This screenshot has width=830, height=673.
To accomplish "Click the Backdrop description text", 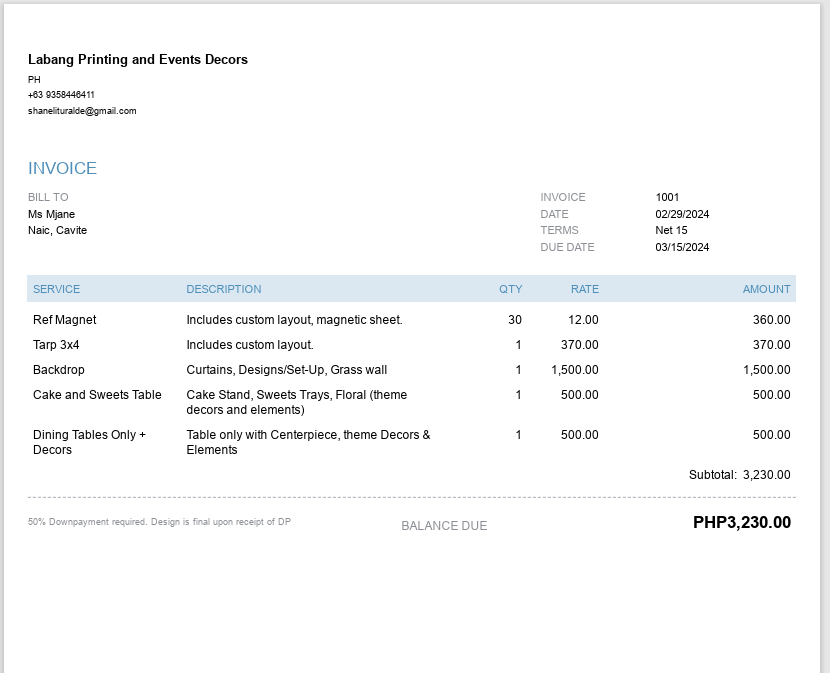I will click(x=286, y=370).
